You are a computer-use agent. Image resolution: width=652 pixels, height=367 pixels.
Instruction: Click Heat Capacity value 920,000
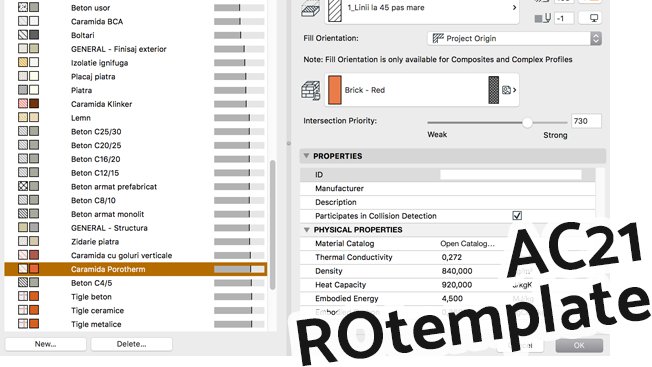coord(457,285)
